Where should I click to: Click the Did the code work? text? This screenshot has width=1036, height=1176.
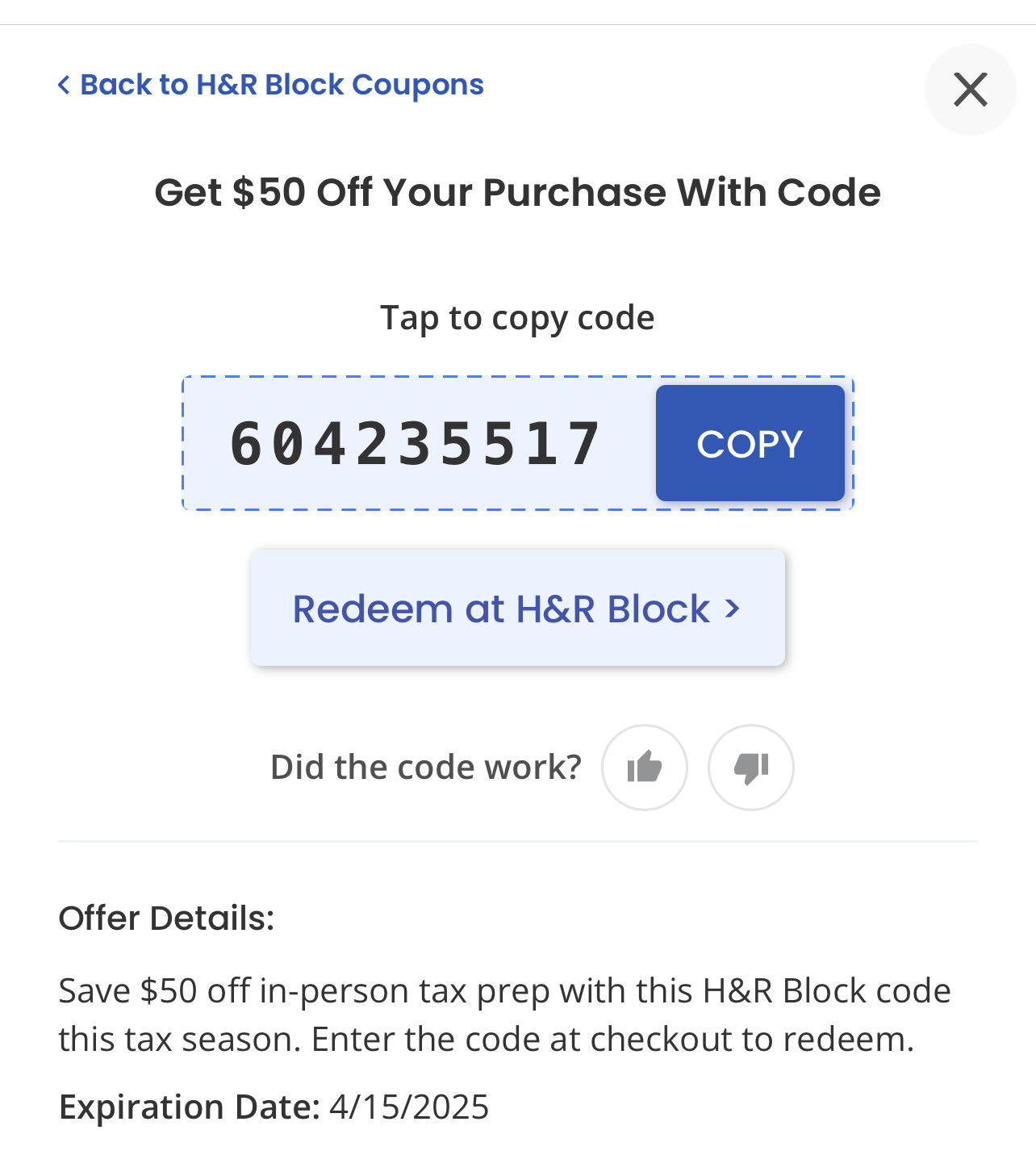[x=426, y=767]
